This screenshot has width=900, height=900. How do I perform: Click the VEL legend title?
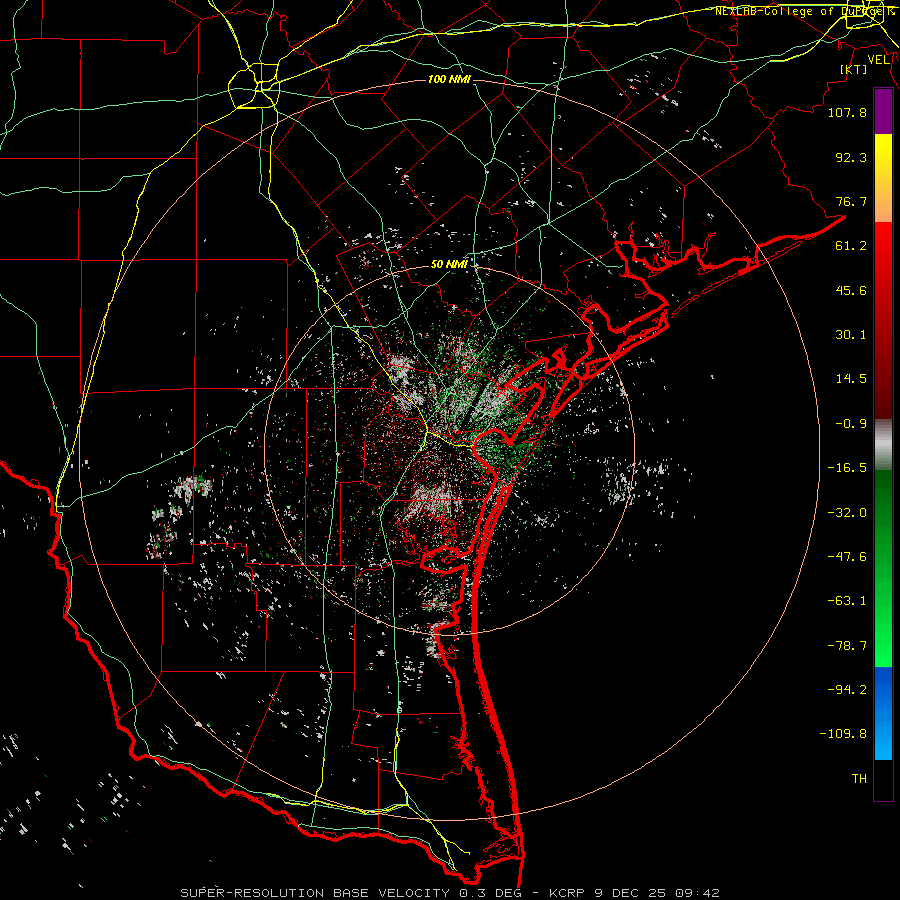(x=878, y=60)
